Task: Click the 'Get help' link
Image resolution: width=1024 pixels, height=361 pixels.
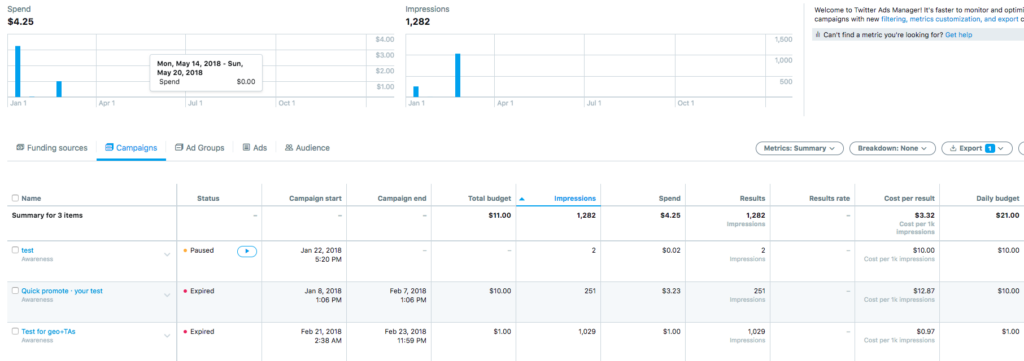Action: coord(959,35)
